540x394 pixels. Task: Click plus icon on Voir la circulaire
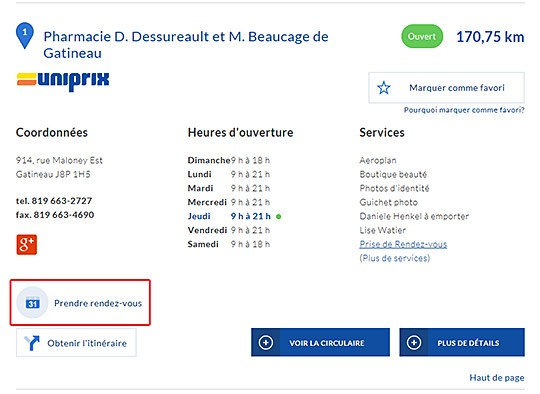point(266,343)
